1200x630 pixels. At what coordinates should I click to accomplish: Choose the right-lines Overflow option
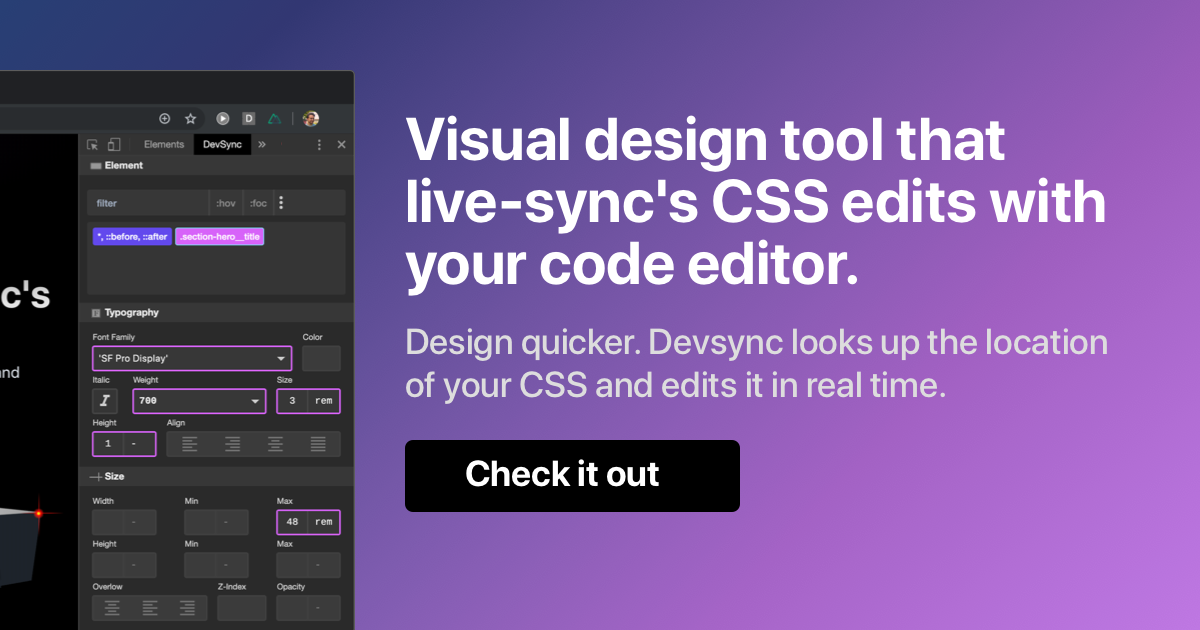tap(187, 607)
